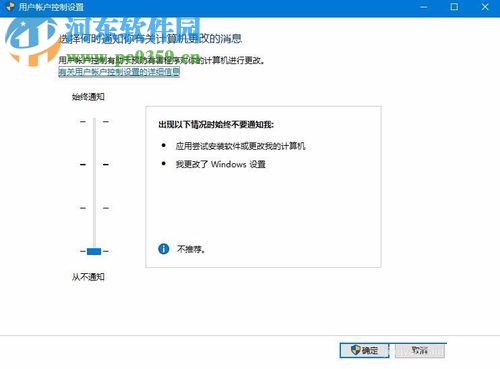Click the 从不通知 label

coord(88,277)
